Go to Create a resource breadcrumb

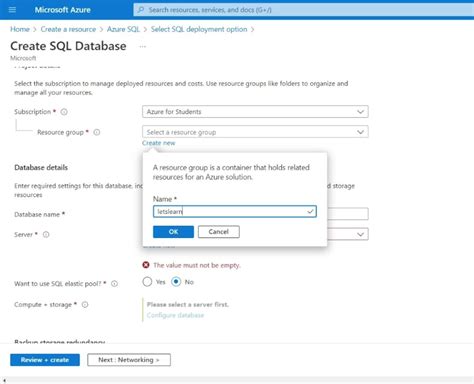tap(68, 29)
